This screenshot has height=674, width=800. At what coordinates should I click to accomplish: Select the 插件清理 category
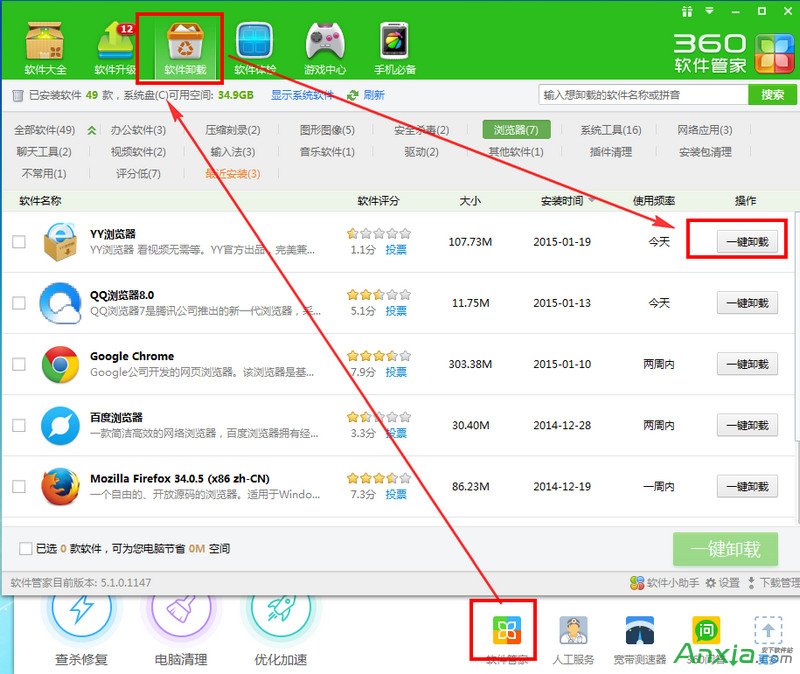point(611,152)
